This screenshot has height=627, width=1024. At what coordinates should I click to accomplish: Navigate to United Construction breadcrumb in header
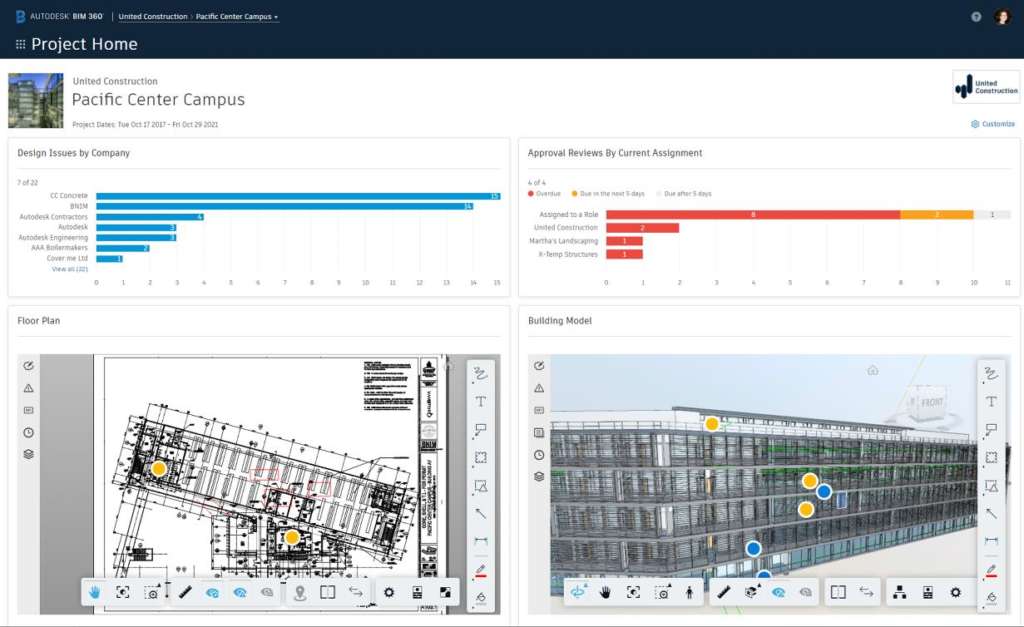click(x=153, y=17)
